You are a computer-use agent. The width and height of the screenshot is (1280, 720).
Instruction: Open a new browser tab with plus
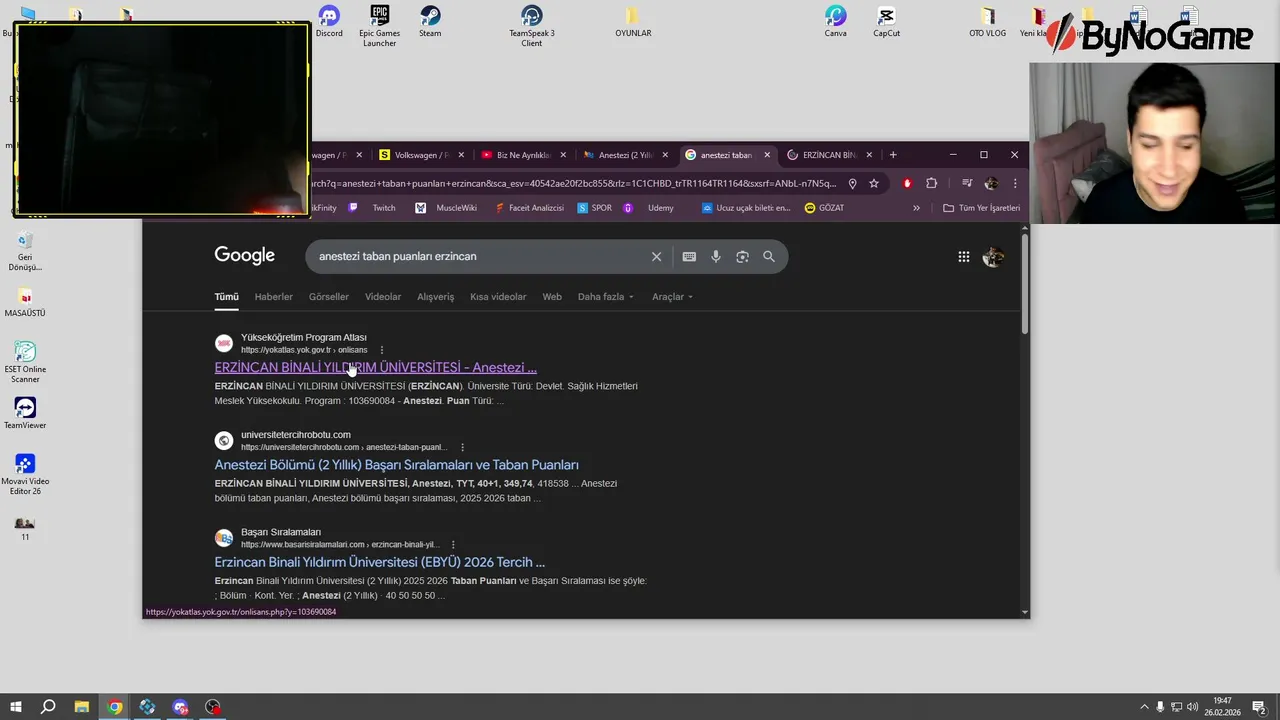pyautogui.click(x=893, y=155)
